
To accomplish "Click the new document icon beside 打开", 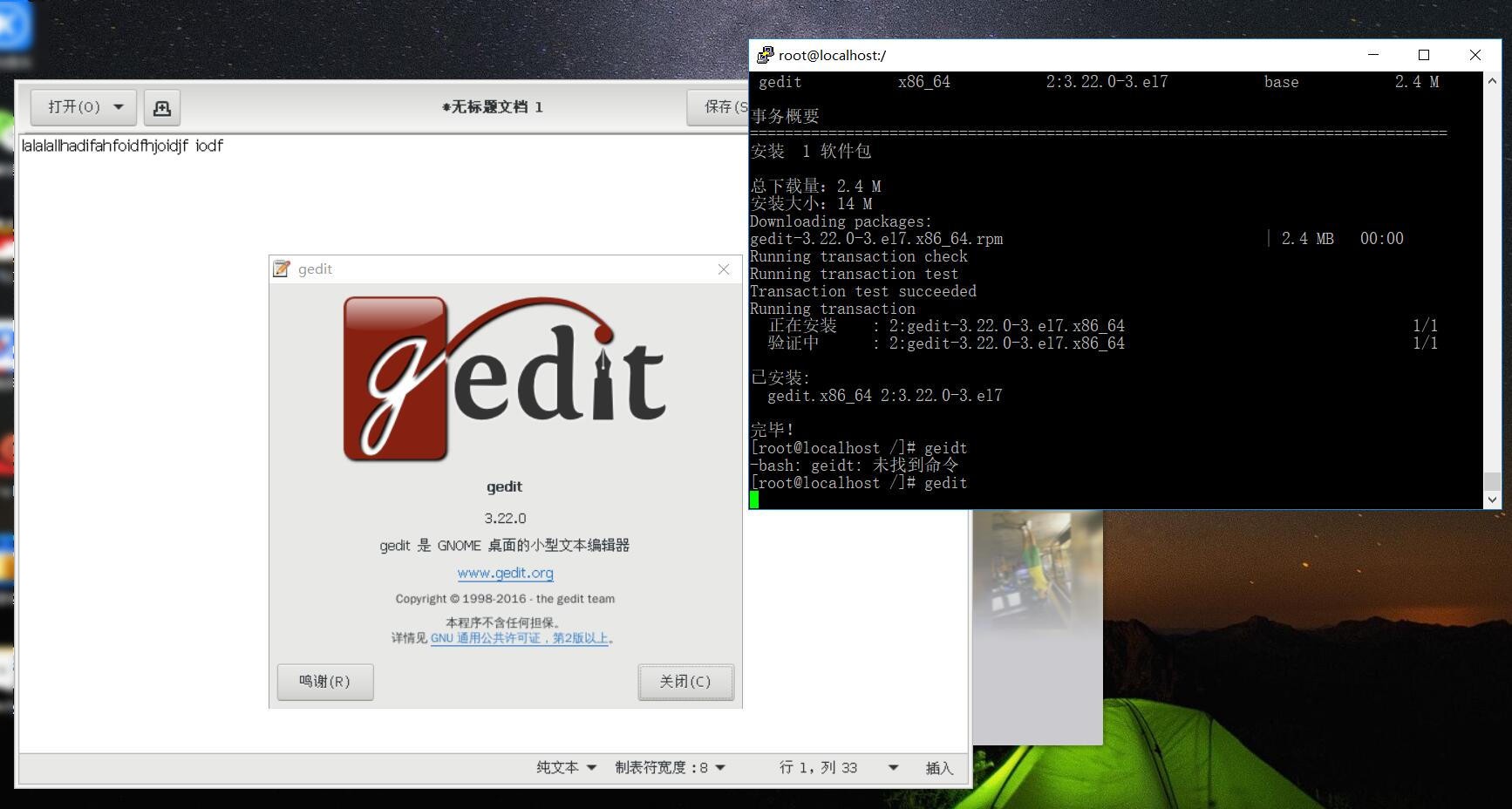I will click(x=162, y=107).
